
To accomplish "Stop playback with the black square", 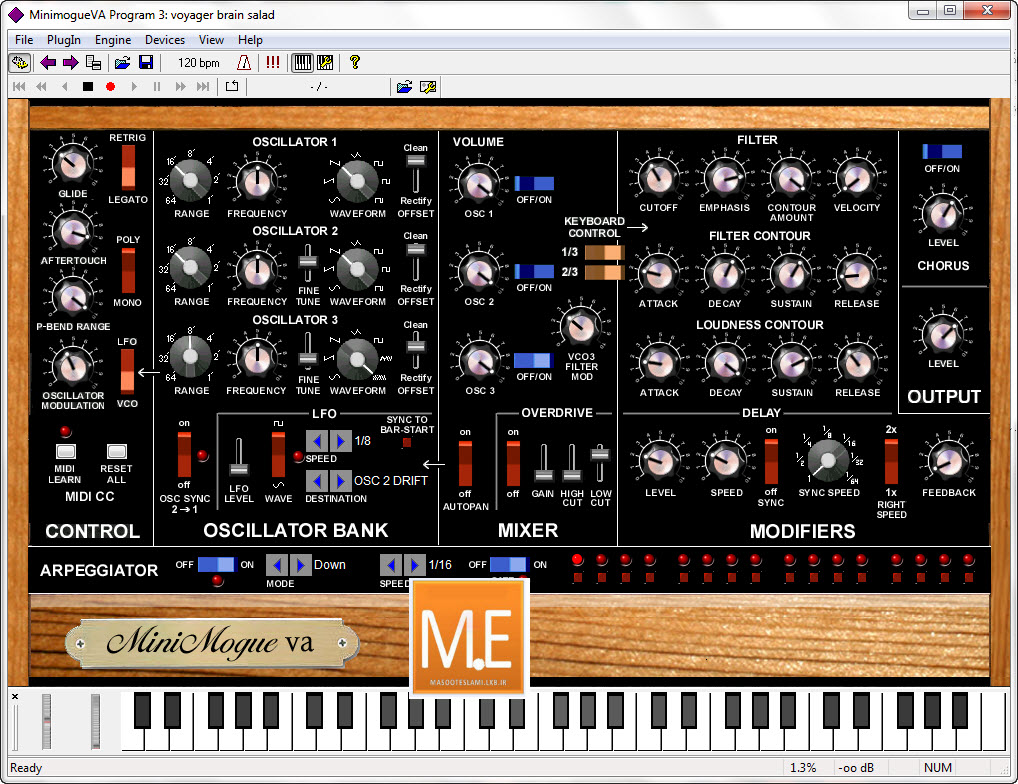I will coord(88,86).
